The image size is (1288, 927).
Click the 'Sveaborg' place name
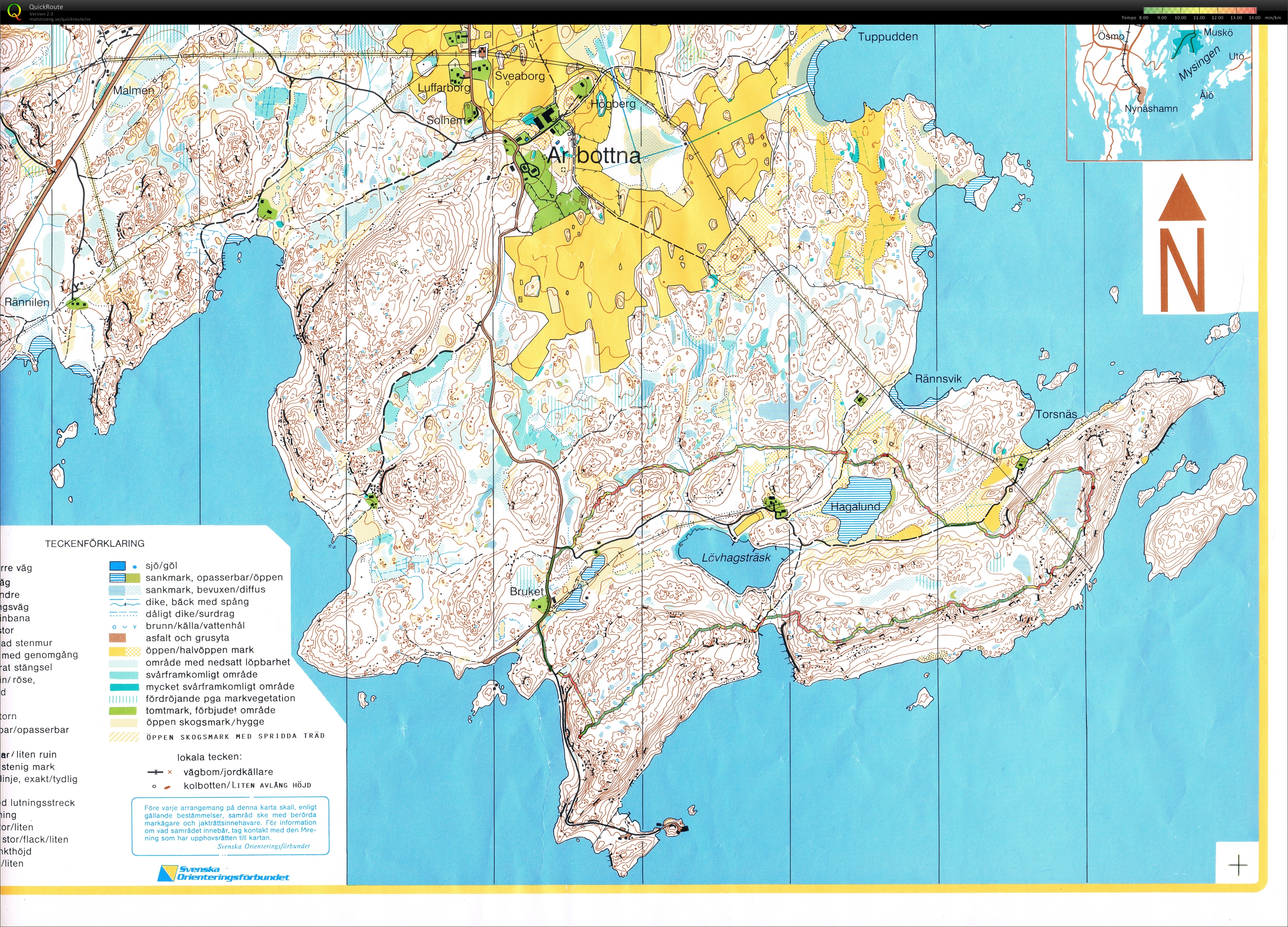(519, 76)
